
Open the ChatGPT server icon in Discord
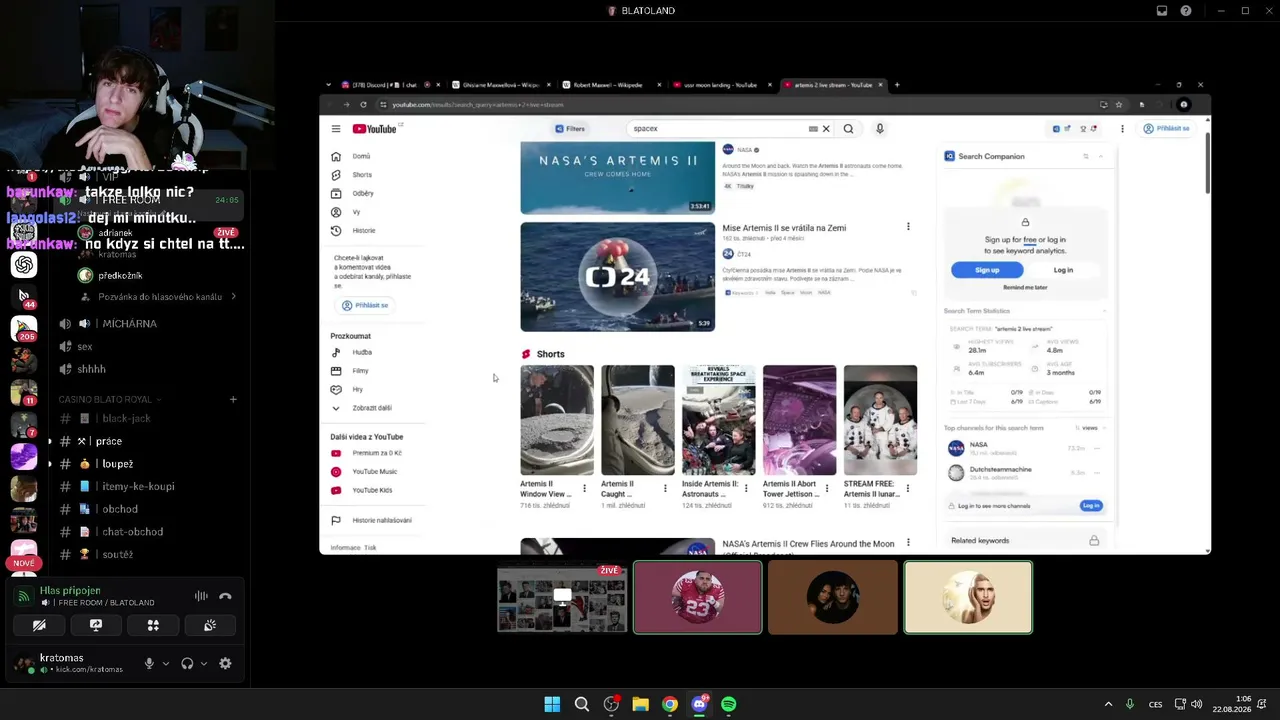[x=24, y=264]
